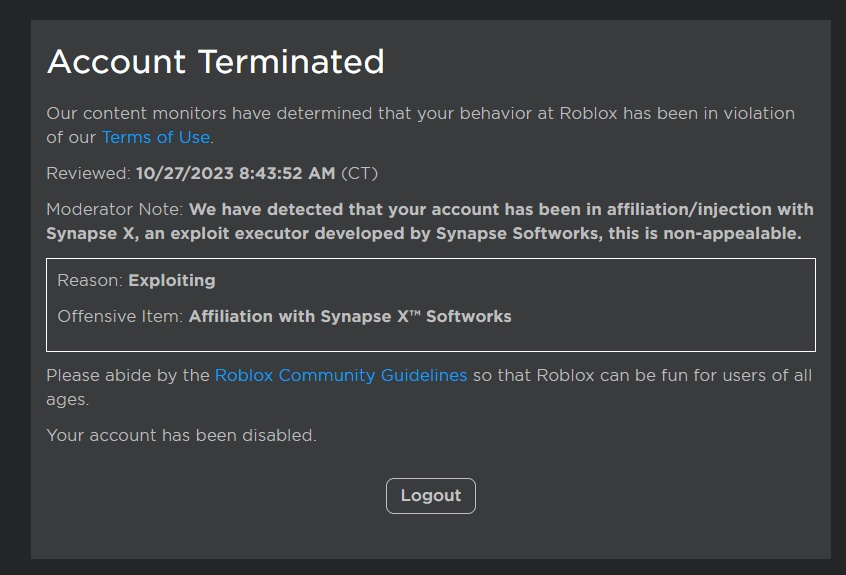Click the Offensive Item Affiliation with Synapse X text
This screenshot has height=575, width=846.
tap(284, 317)
